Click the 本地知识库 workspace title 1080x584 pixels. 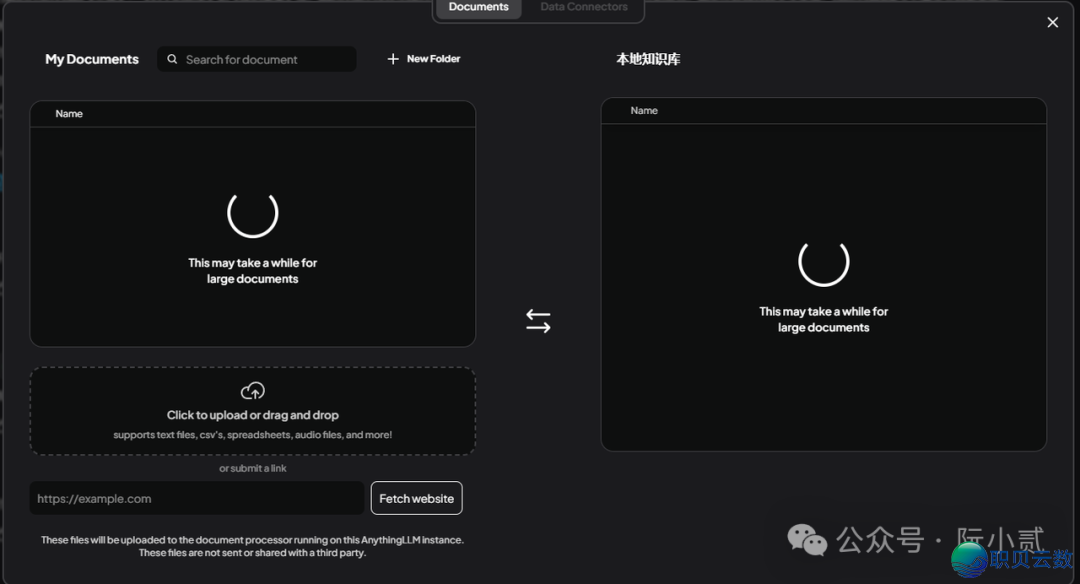point(648,59)
